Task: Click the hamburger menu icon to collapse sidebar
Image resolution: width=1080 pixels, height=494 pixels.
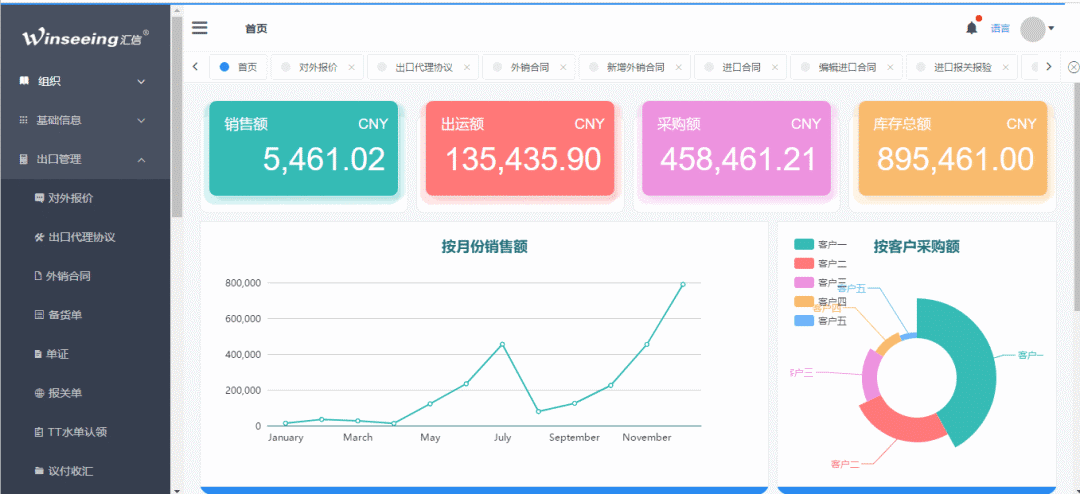Action: (x=200, y=28)
